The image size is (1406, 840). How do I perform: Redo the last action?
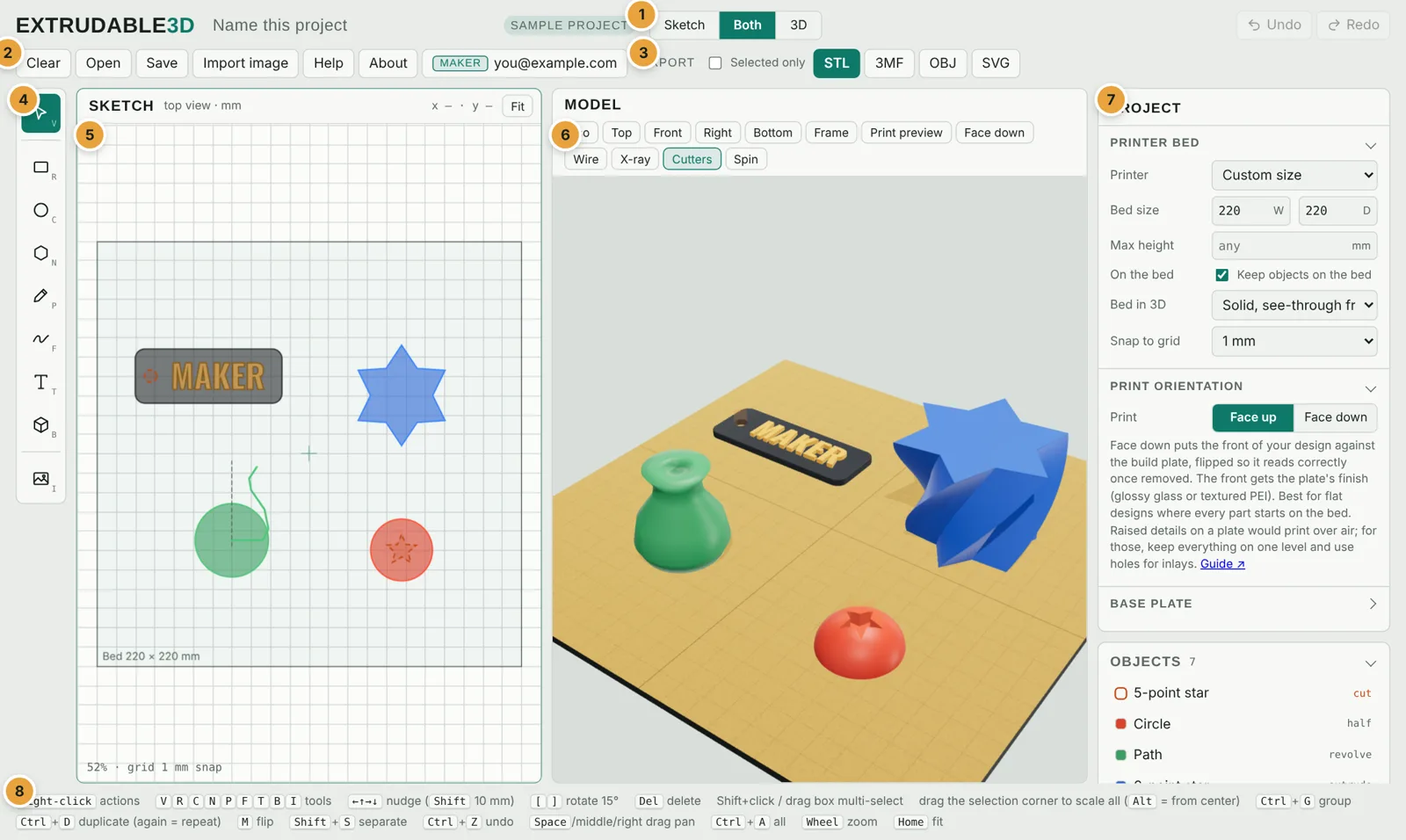[1353, 25]
